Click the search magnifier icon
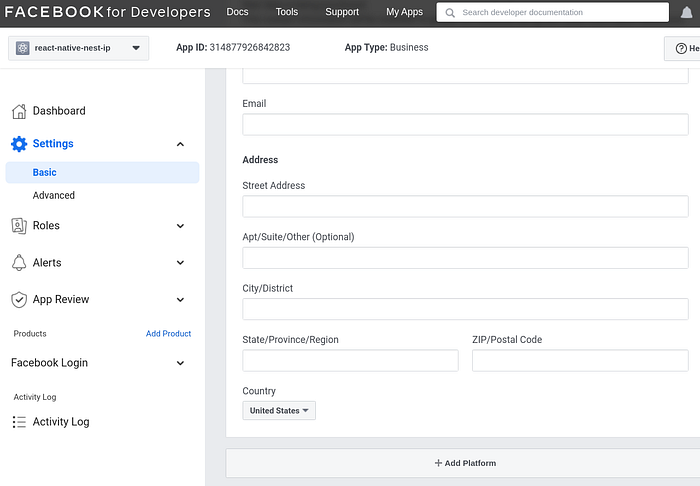This screenshot has height=486, width=700. pyautogui.click(x=450, y=12)
